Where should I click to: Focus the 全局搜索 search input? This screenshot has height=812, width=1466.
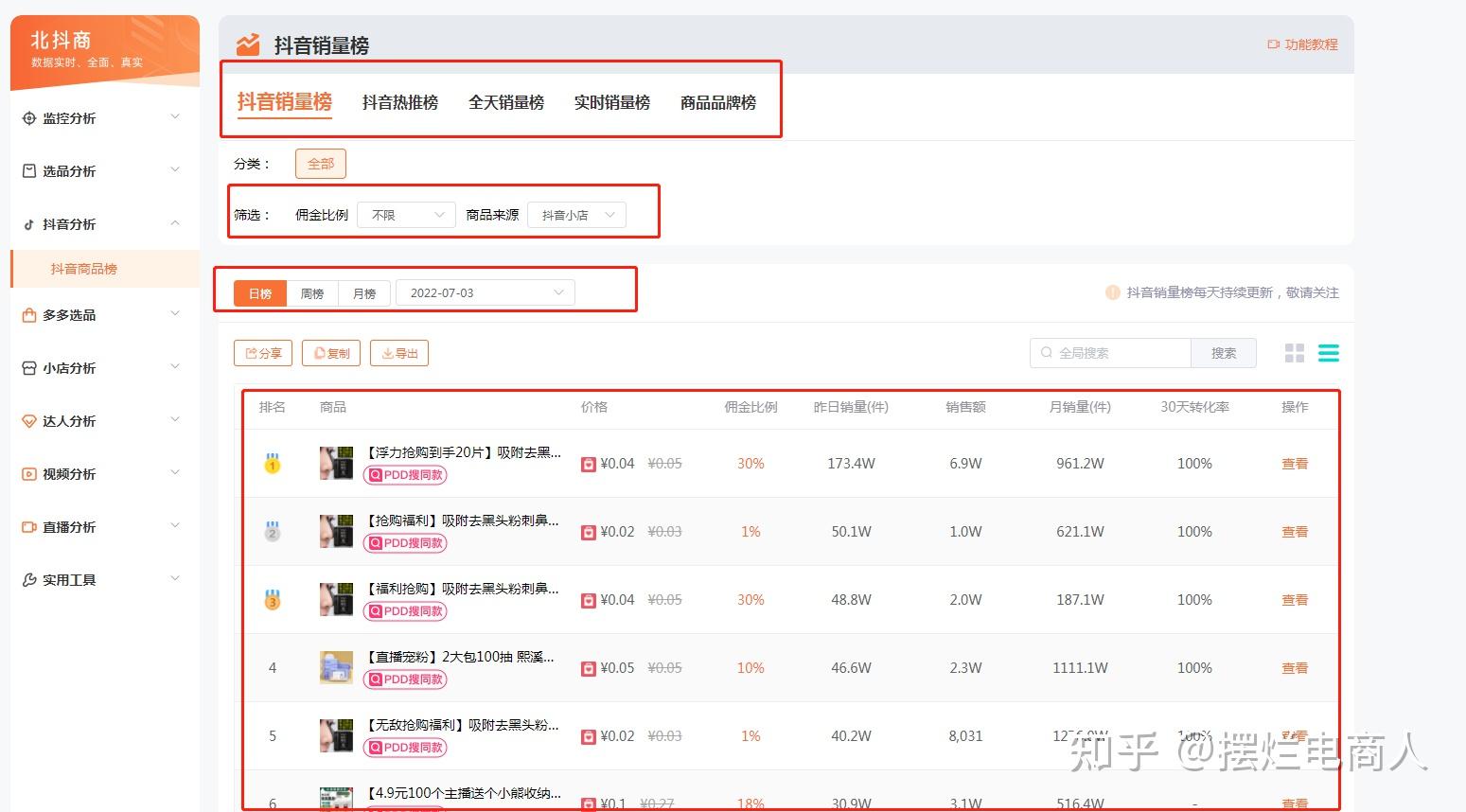pos(1110,353)
